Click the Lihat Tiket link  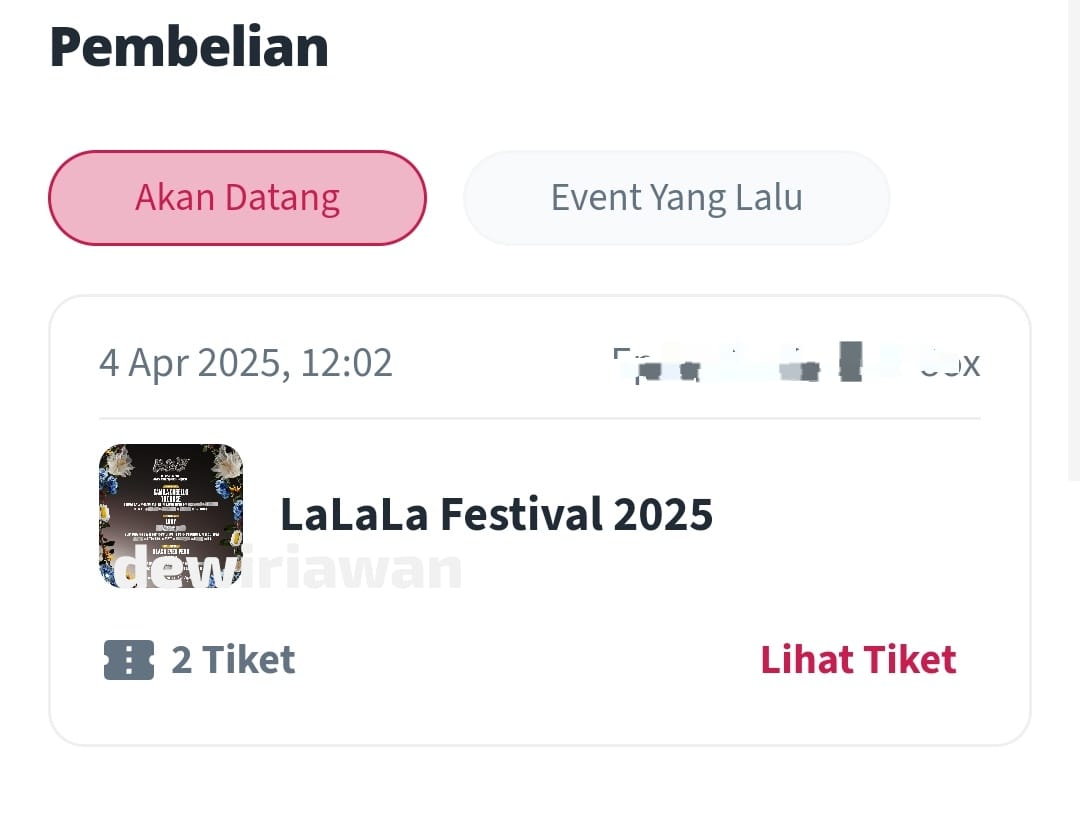click(x=858, y=660)
